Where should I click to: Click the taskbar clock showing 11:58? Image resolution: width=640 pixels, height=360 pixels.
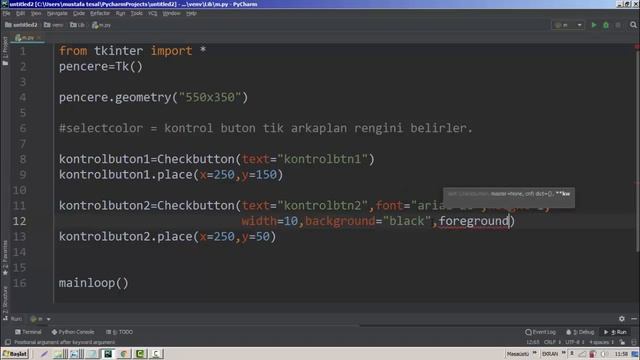pyautogui.click(x=621, y=353)
